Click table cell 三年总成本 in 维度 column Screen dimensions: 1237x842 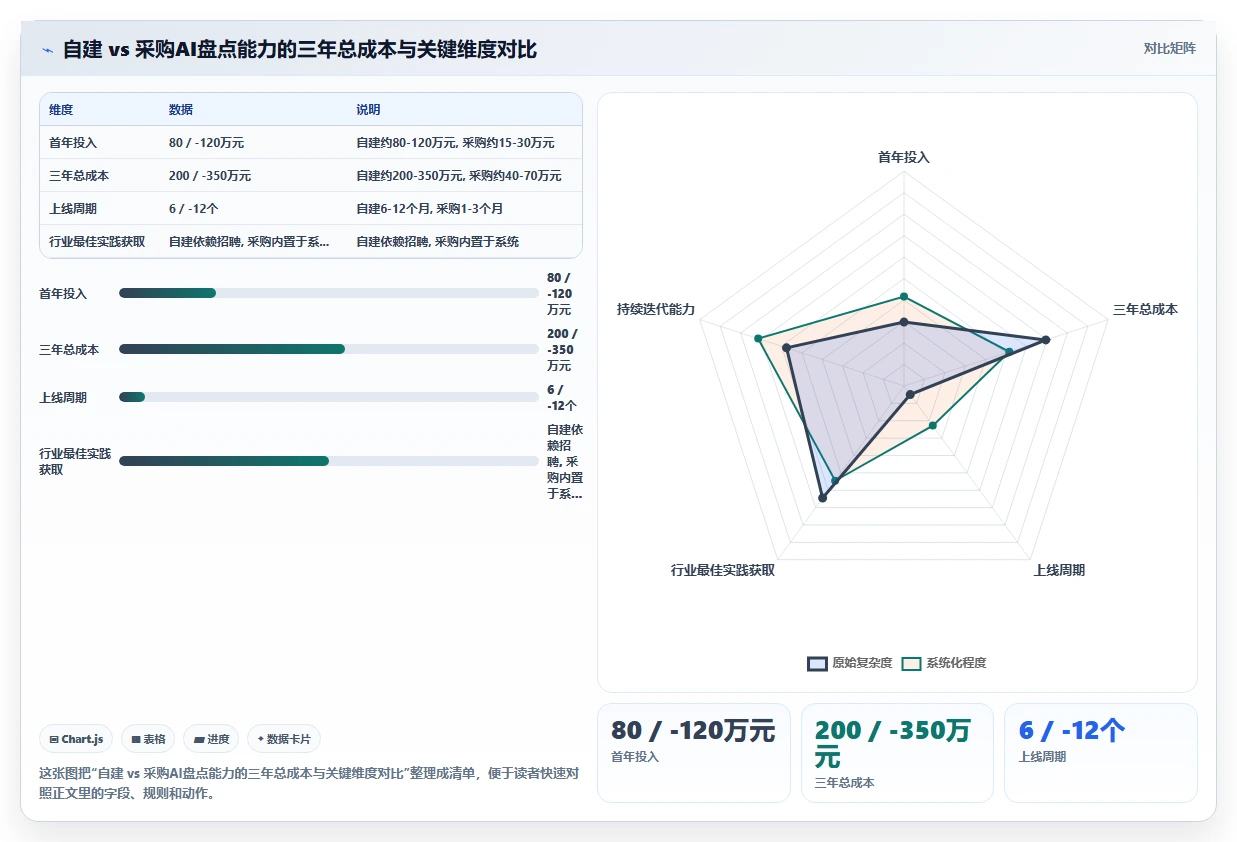pyautogui.click(x=79, y=176)
